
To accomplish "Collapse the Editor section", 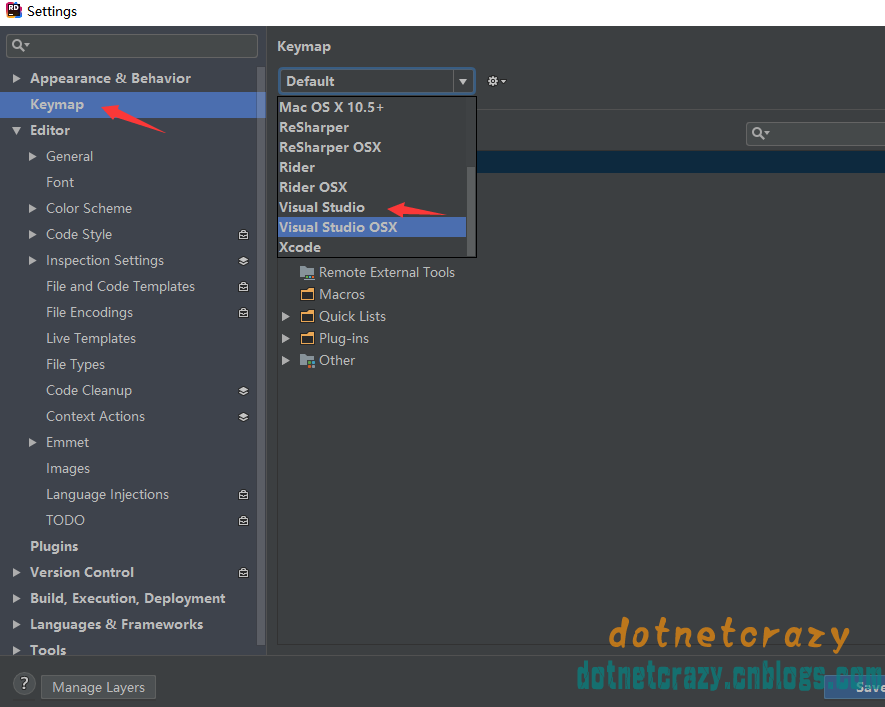I will [16, 130].
